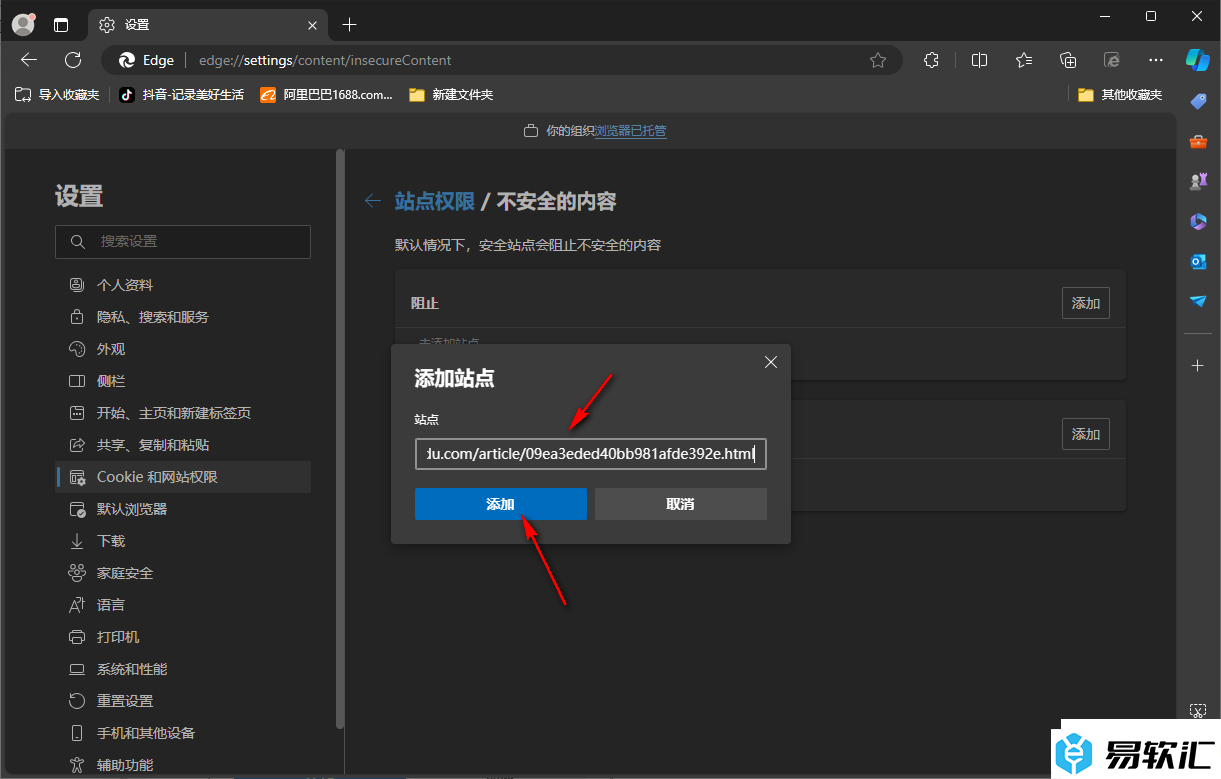This screenshot has height=779, width=1221.
Task: Open the favorites list icon
Action: pyautogui.click(x=1023, y=60)
